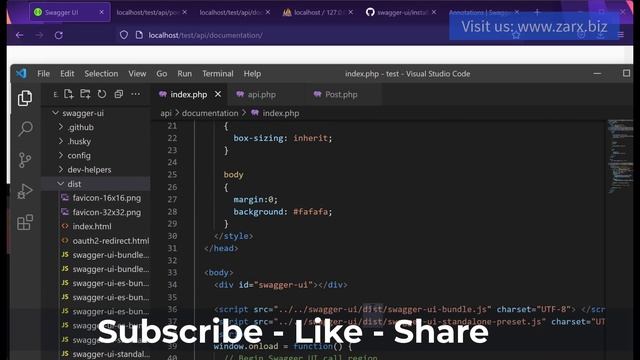
Task: Expand the .husky folder
Action: pyautogui.click(x=61, y=141)
